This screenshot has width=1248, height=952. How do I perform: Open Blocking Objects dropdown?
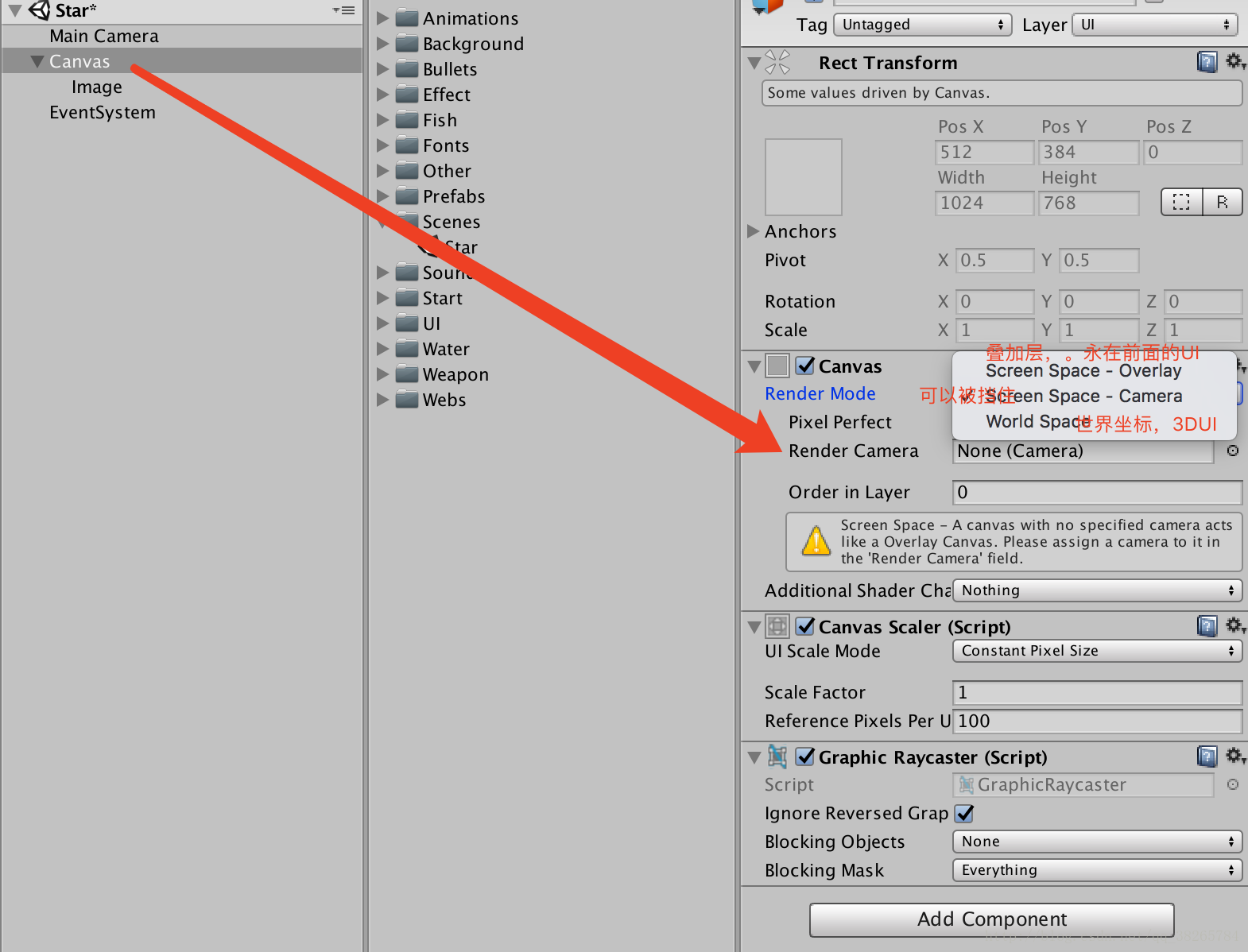pyautogui.click(x=1097, y=842)
